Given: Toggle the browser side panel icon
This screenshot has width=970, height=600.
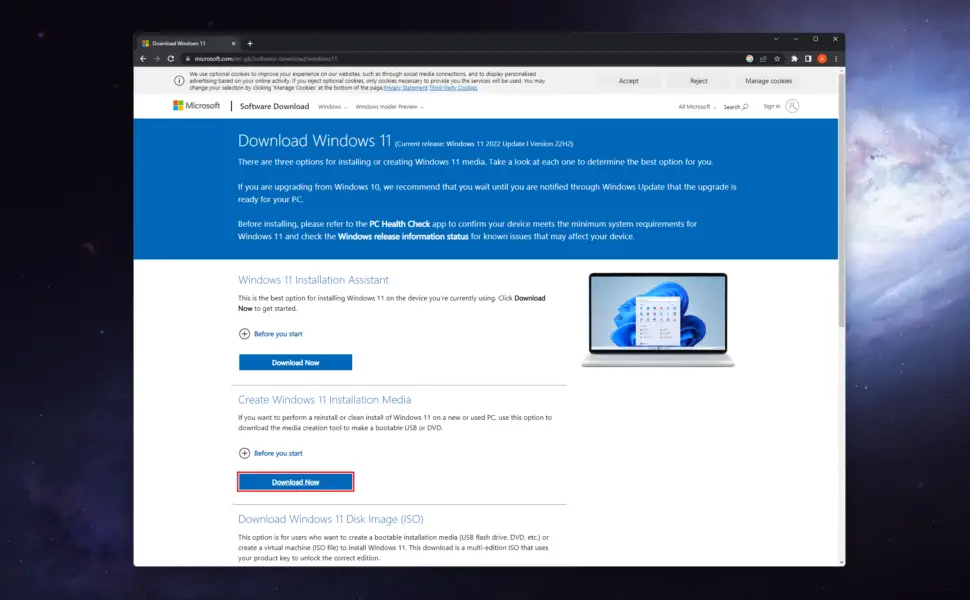Looking at the screenshot, I should pos(808,59).
